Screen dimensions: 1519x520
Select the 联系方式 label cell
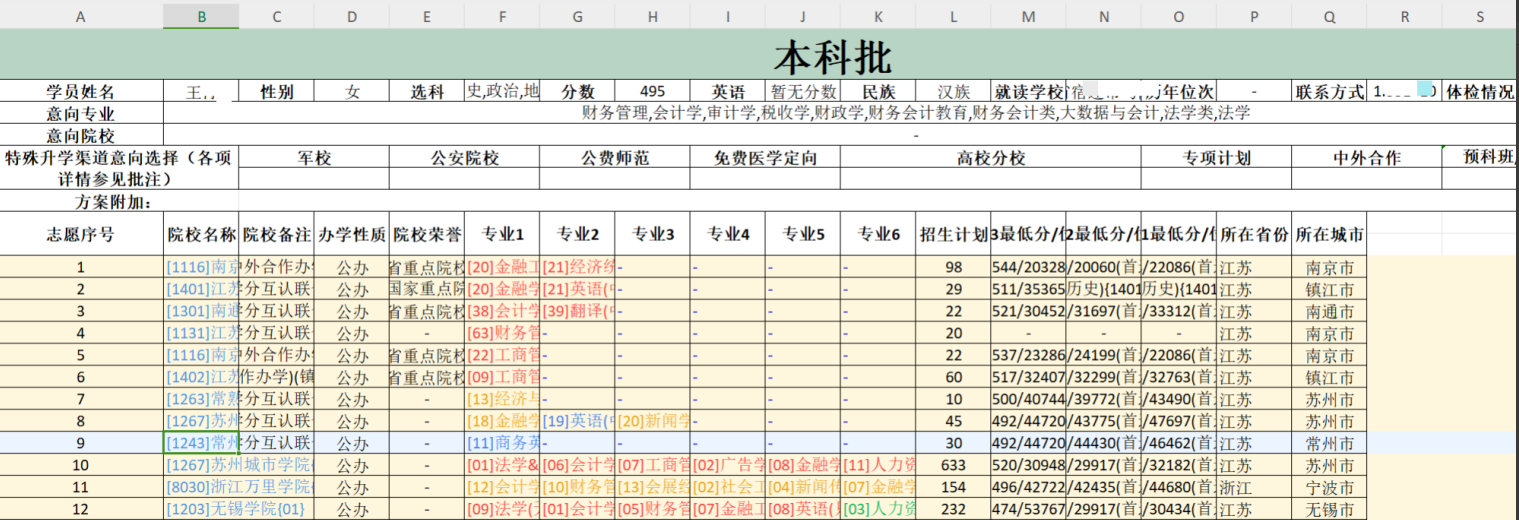[x=1329, y=91]
